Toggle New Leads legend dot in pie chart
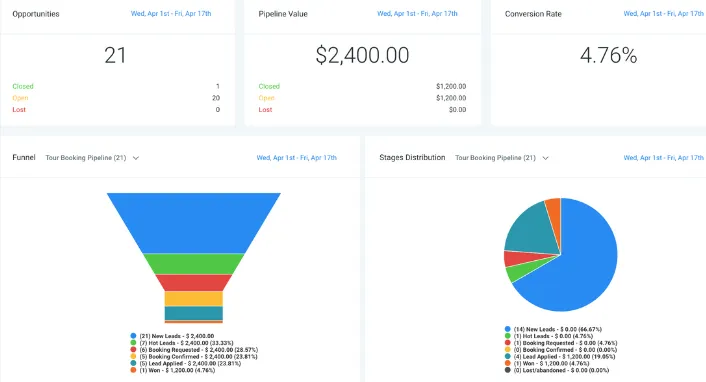This screenshot has height=382, width=706. 507,329
